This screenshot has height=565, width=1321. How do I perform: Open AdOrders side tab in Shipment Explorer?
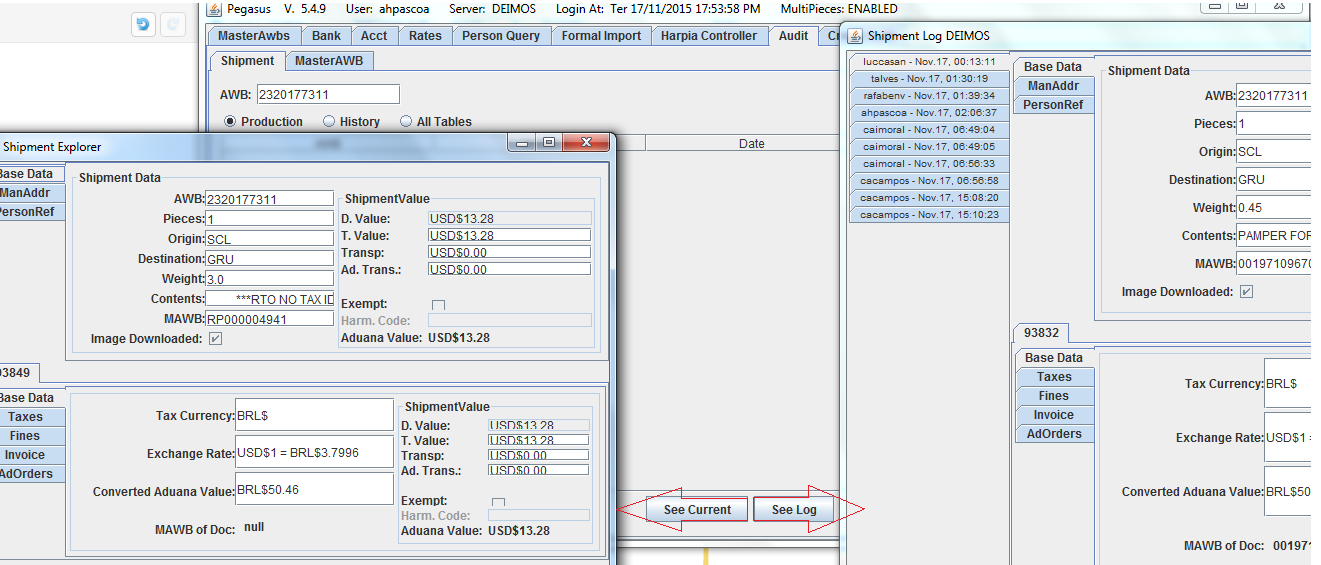click(x=30, y=474)
